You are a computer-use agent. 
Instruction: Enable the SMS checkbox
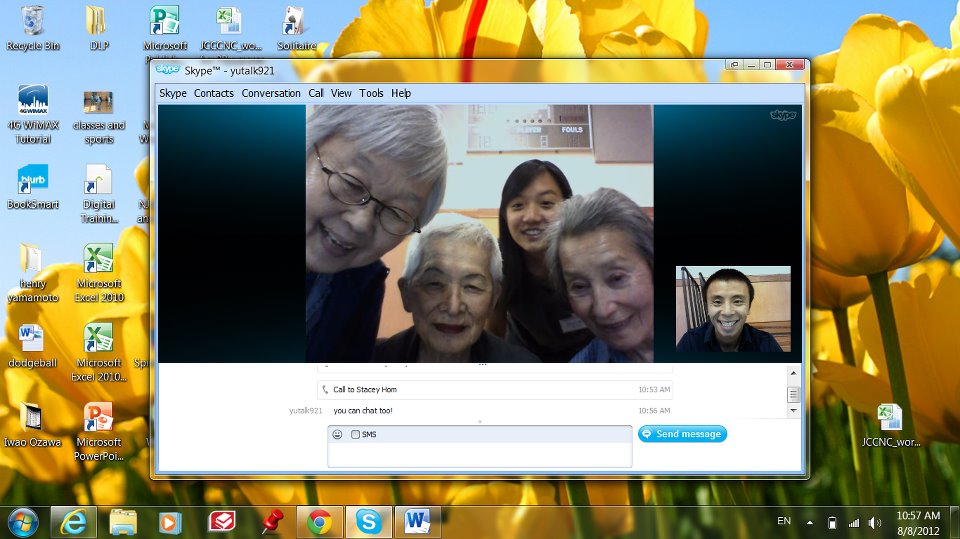(355, 434)
